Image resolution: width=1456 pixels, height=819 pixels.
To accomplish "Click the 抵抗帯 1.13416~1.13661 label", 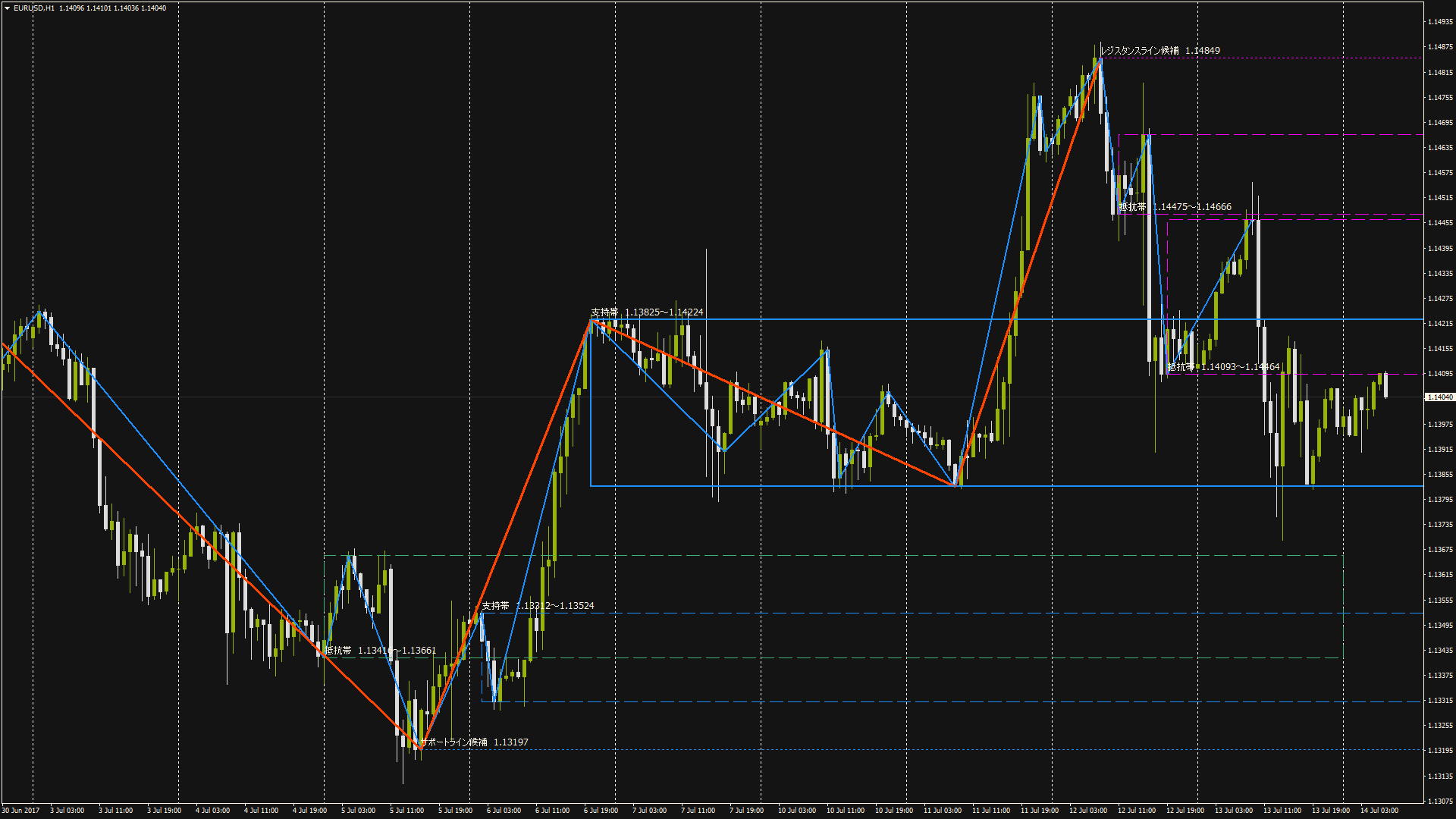I will pyautogui.click(x=381, y=651).
